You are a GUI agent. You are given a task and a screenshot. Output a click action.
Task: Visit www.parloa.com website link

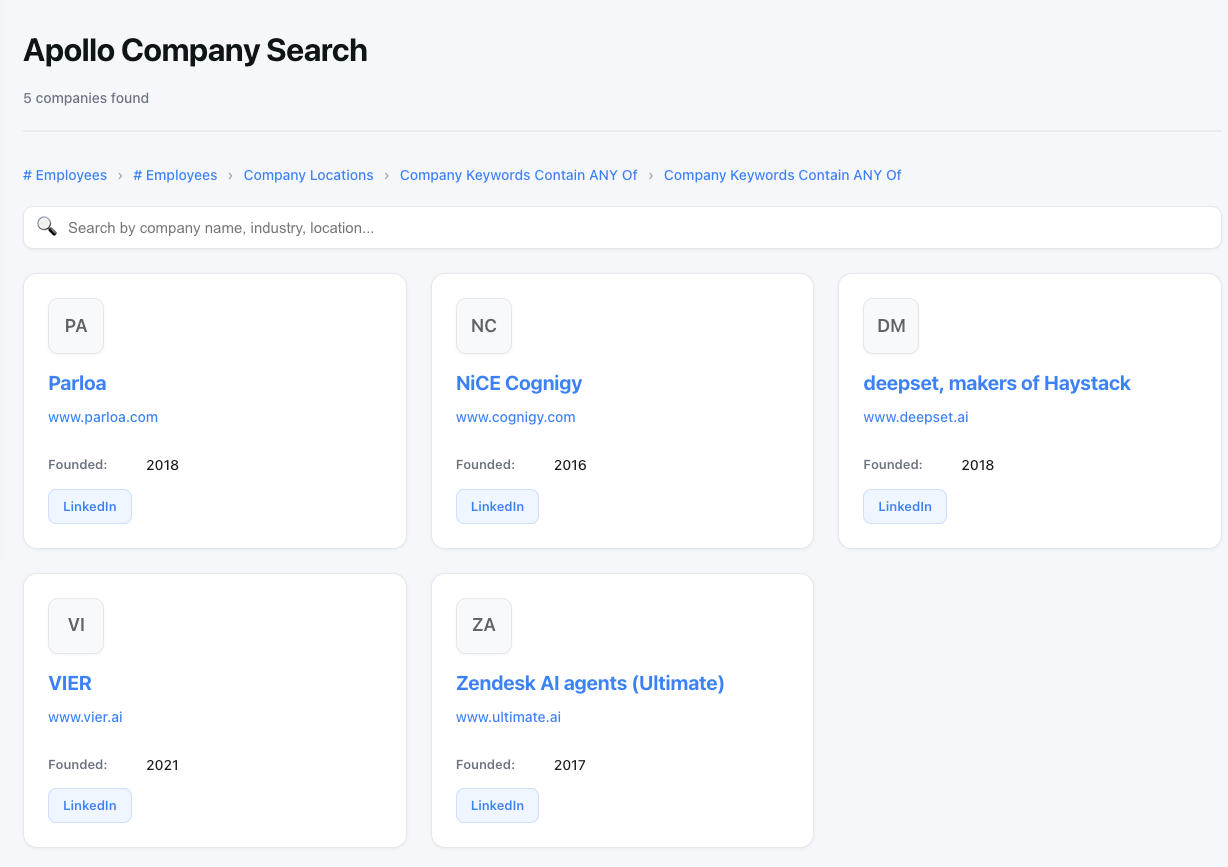(103, 417)
